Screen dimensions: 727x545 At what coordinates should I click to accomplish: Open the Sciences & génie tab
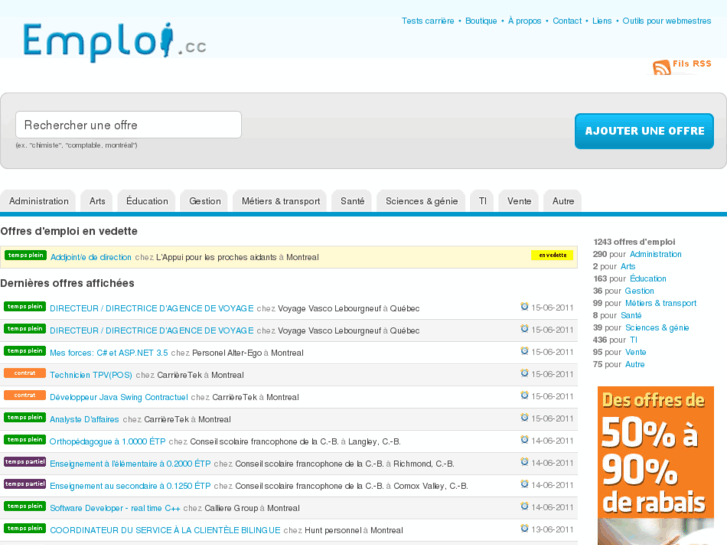point(421,201)
